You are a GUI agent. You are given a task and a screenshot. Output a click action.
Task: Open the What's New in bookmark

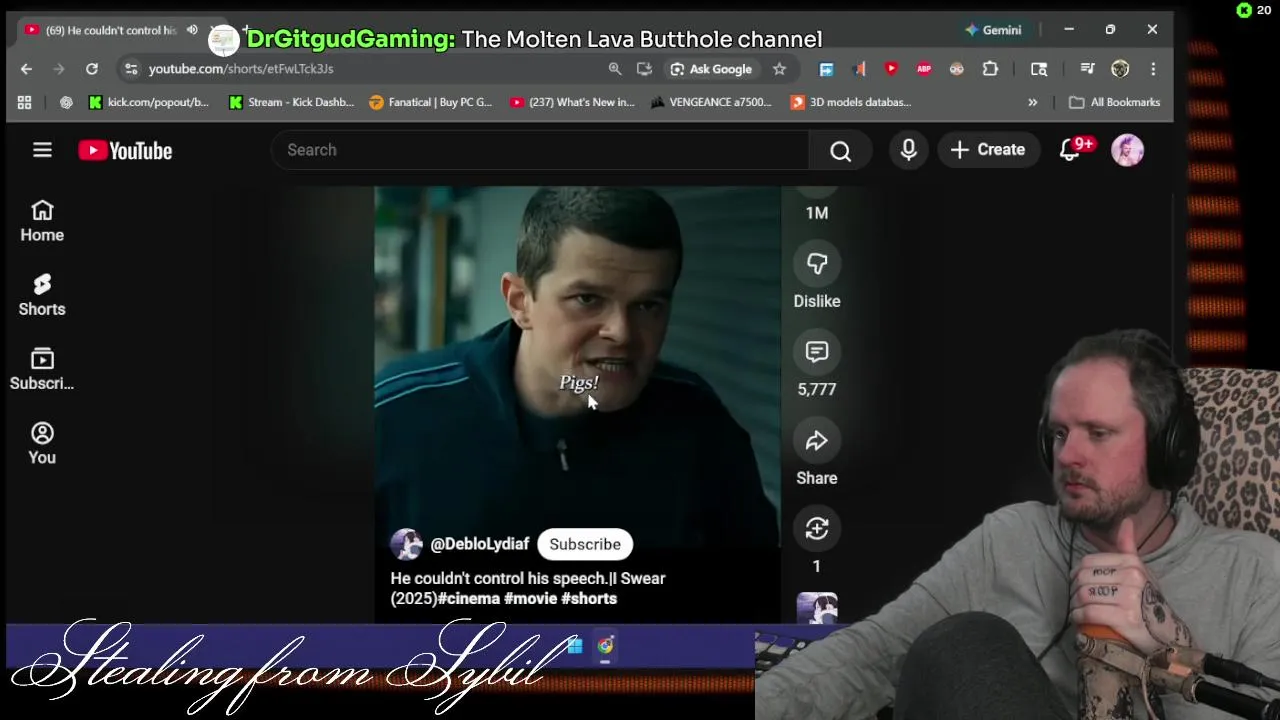click(572, 102)
